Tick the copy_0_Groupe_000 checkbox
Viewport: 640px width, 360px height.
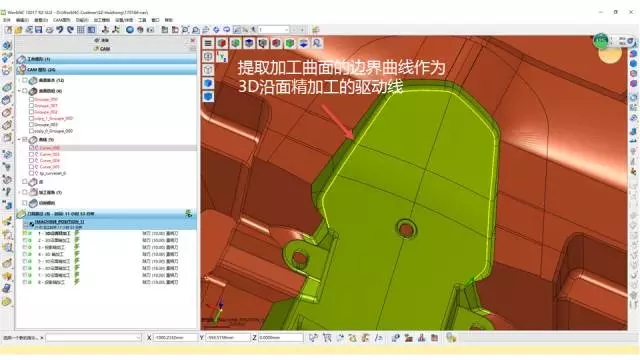pyautogui.click(x=31, y=131)
